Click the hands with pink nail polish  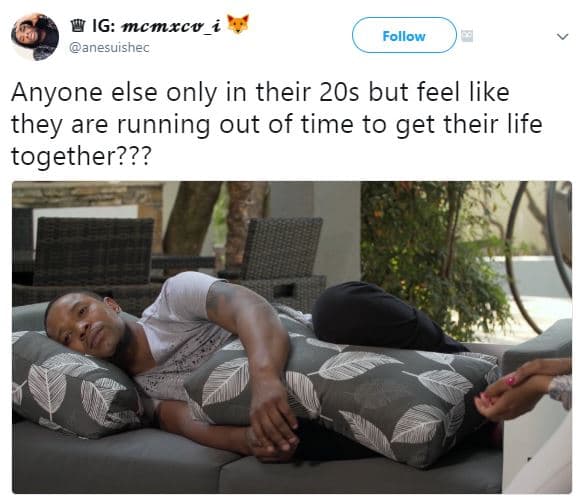(x=522, y=390)
